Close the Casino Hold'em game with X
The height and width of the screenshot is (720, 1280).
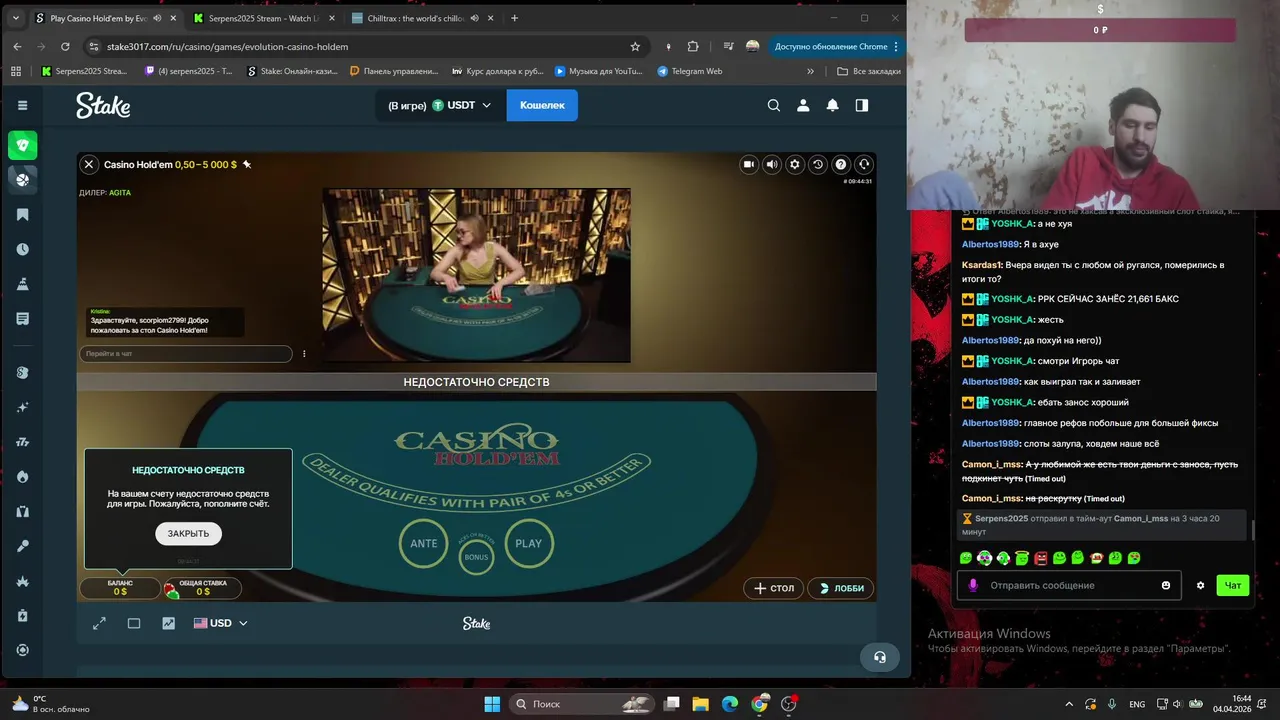coord(89,165)
